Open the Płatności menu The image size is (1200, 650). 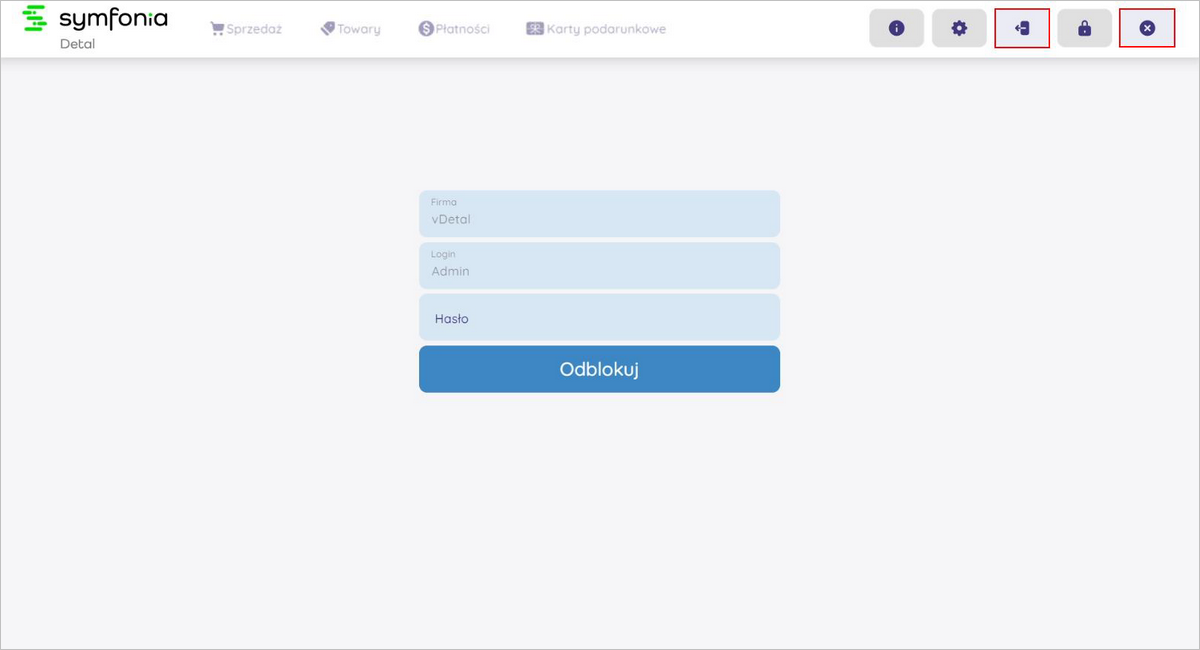point(454,29)
